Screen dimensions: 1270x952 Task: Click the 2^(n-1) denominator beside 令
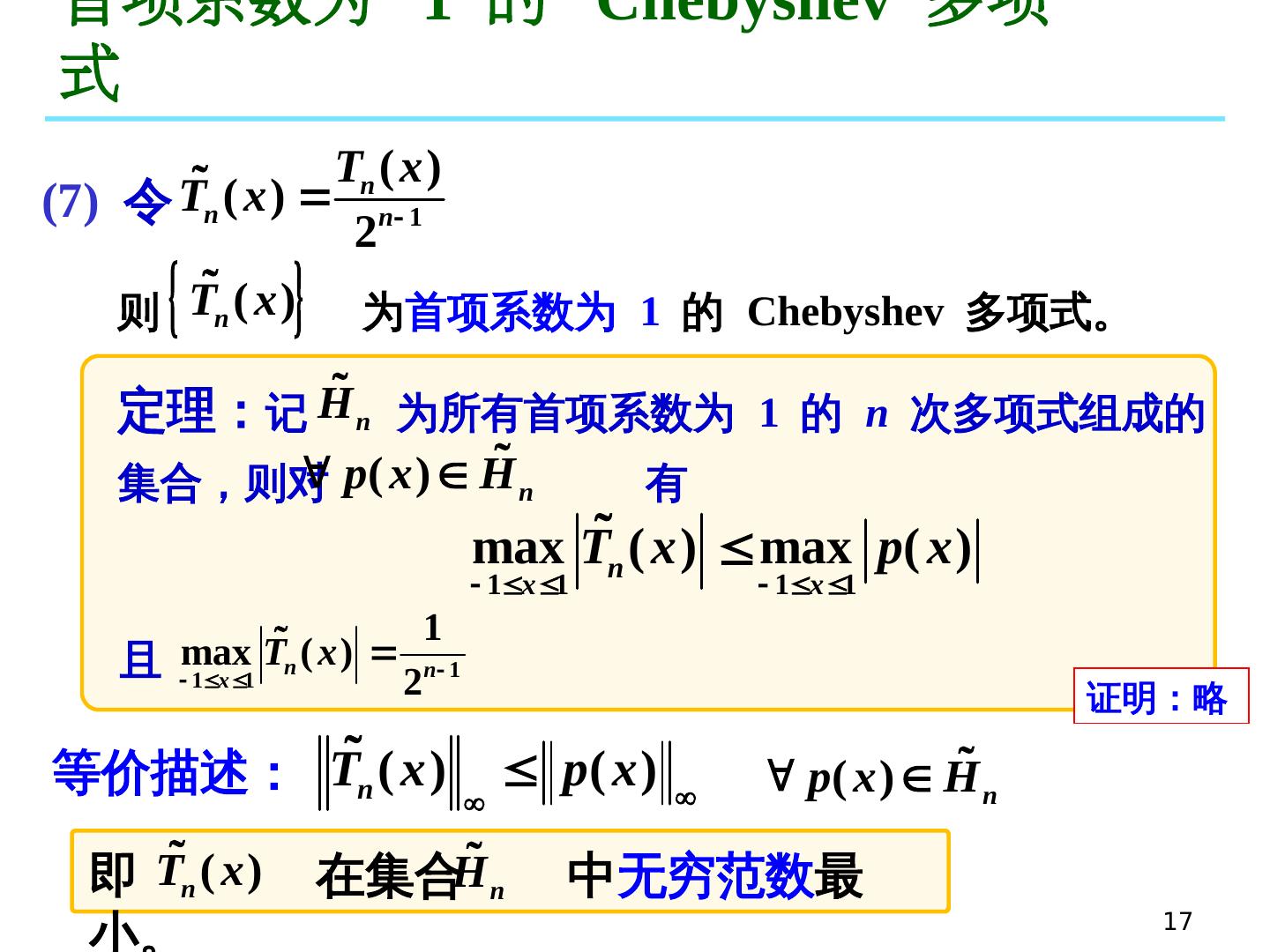pyautogui.click(x=388, y=229)
